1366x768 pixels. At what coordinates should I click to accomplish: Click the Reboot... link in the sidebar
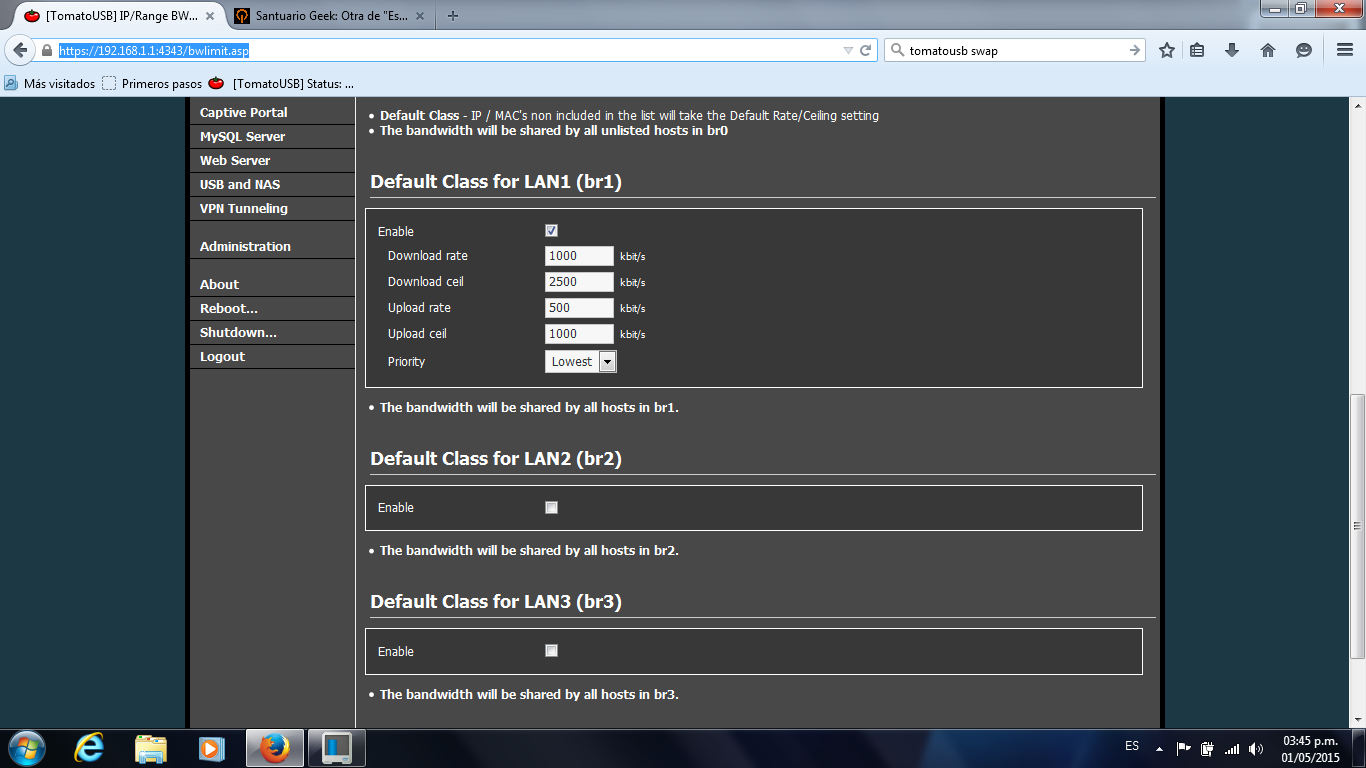point(228,308)
